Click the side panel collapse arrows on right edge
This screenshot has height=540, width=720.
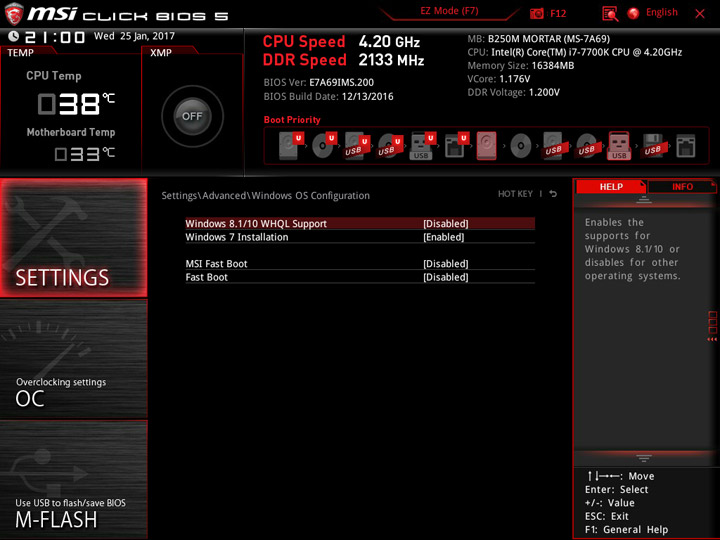click(x=712, y=339)
